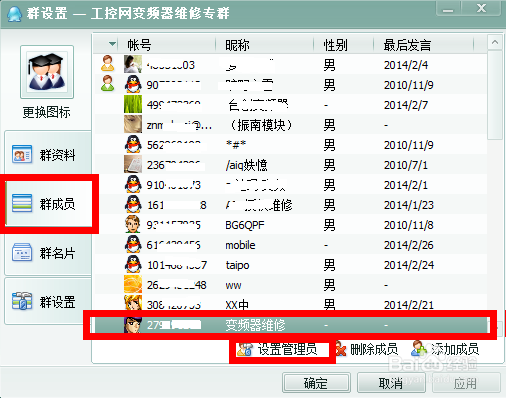This screenshot has height=398, width=506.
Task: Select member with nickname *#*
Action: [x=290, y=145]
